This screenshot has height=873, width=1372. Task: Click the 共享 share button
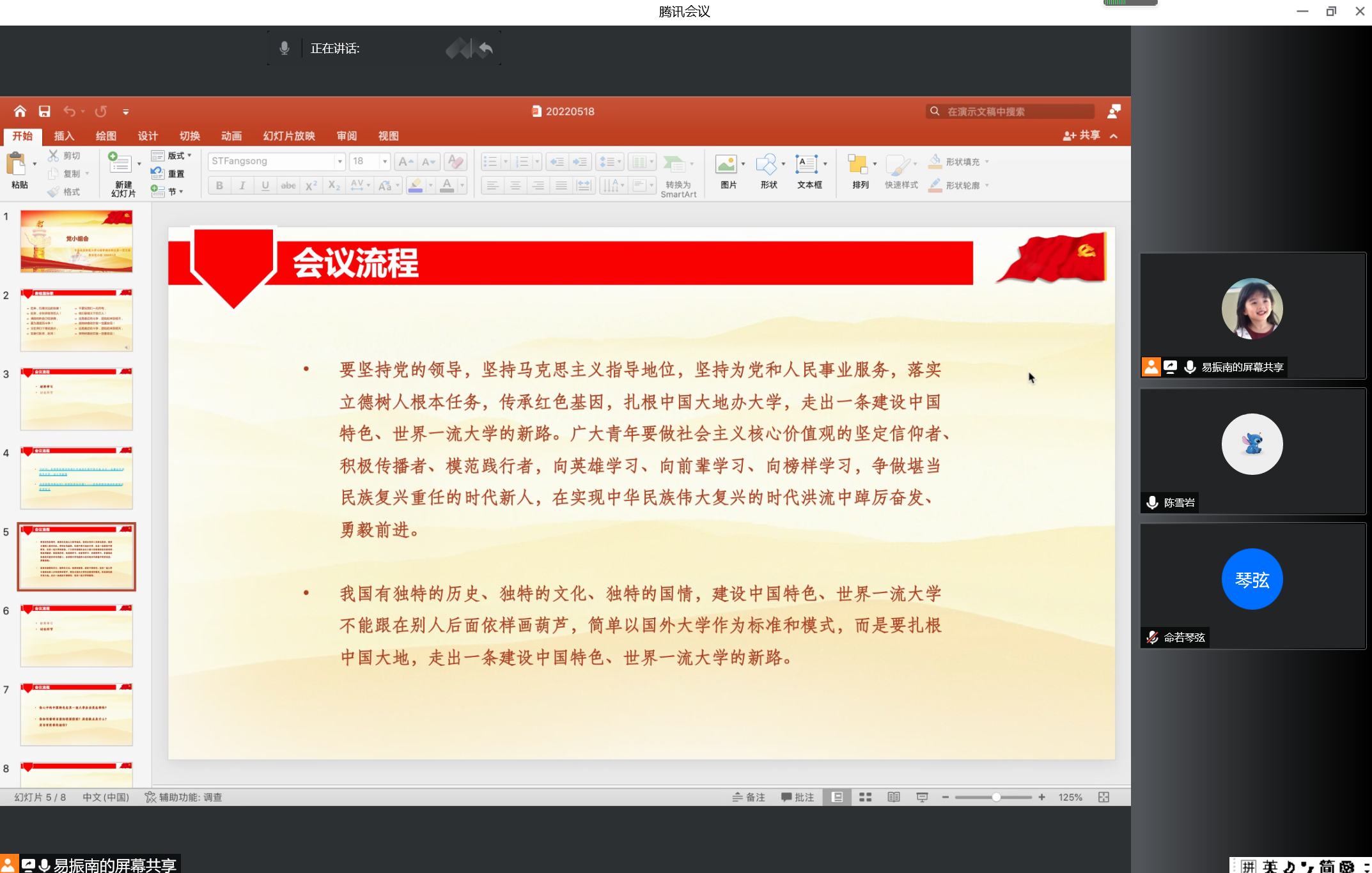(x=1082, y=135)
